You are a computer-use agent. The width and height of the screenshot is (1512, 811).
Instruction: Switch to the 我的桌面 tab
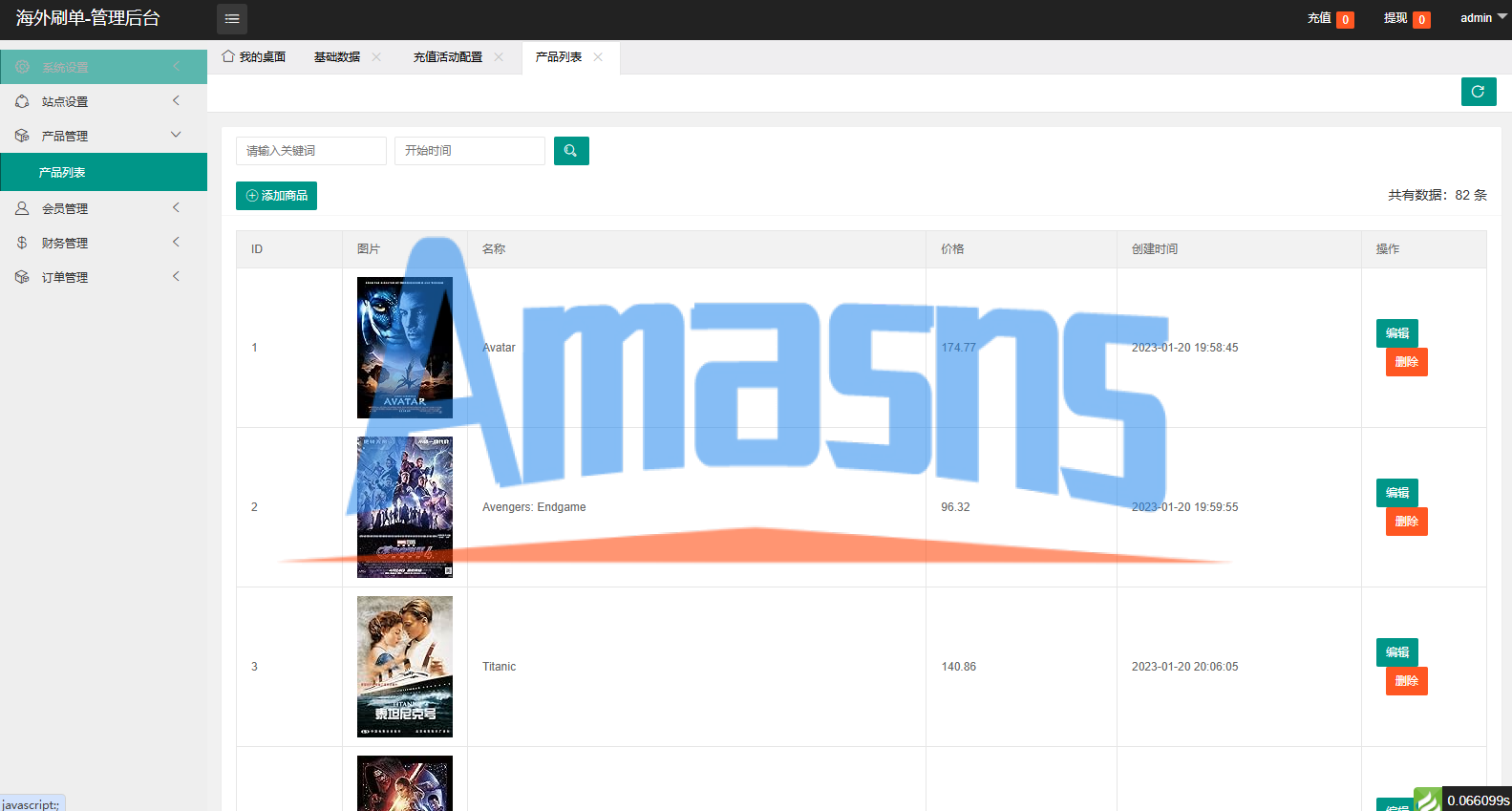tap(254, 57)
